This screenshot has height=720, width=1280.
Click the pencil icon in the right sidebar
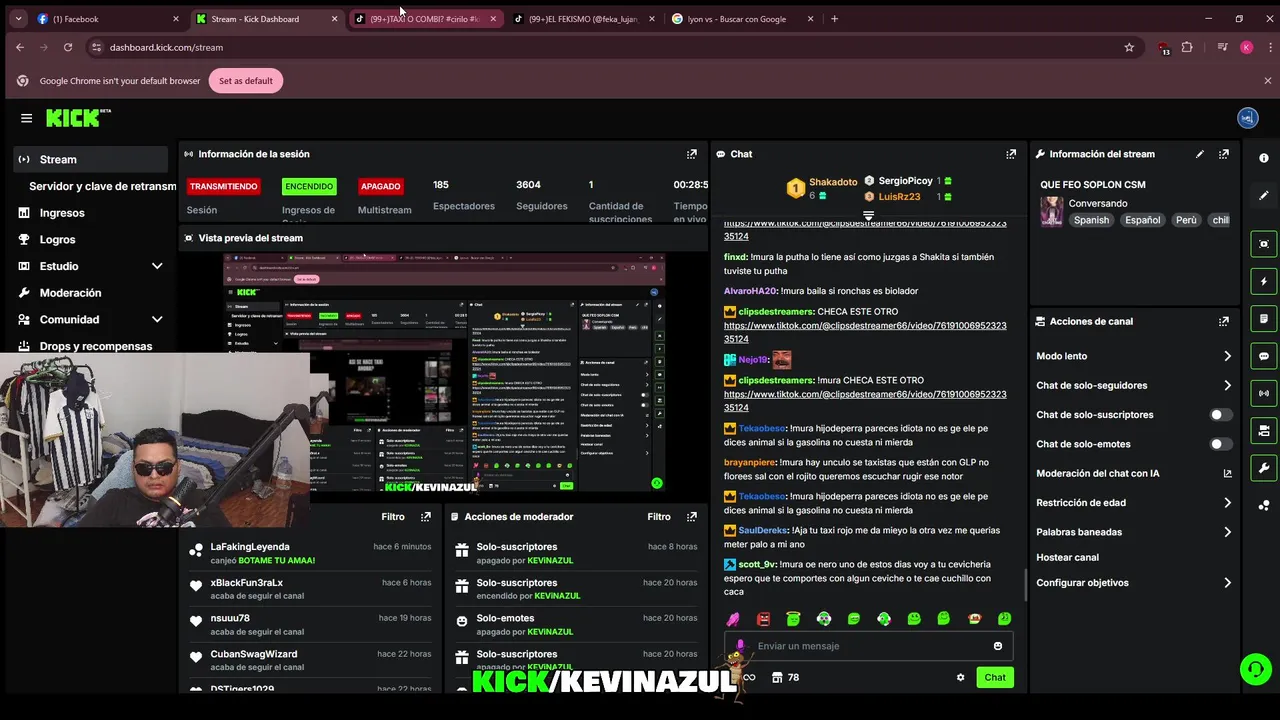(1264, 195)
